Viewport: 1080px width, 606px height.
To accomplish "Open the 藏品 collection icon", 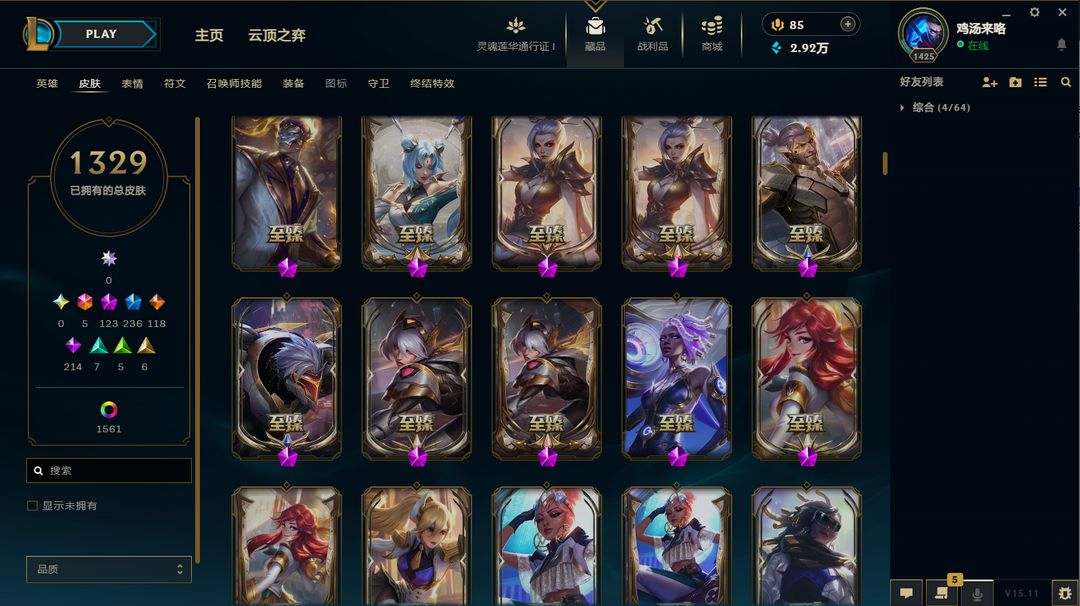I will pos(595,28).
